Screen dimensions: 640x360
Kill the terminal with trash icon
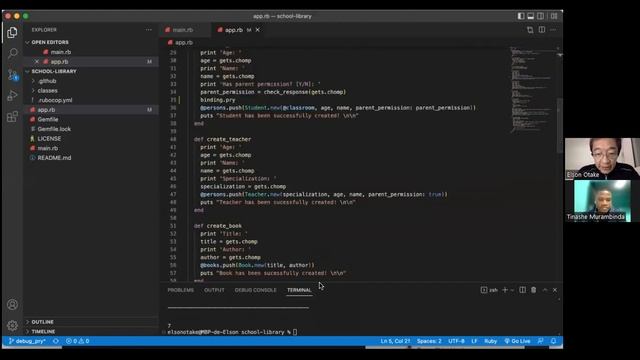coord(533,290)
